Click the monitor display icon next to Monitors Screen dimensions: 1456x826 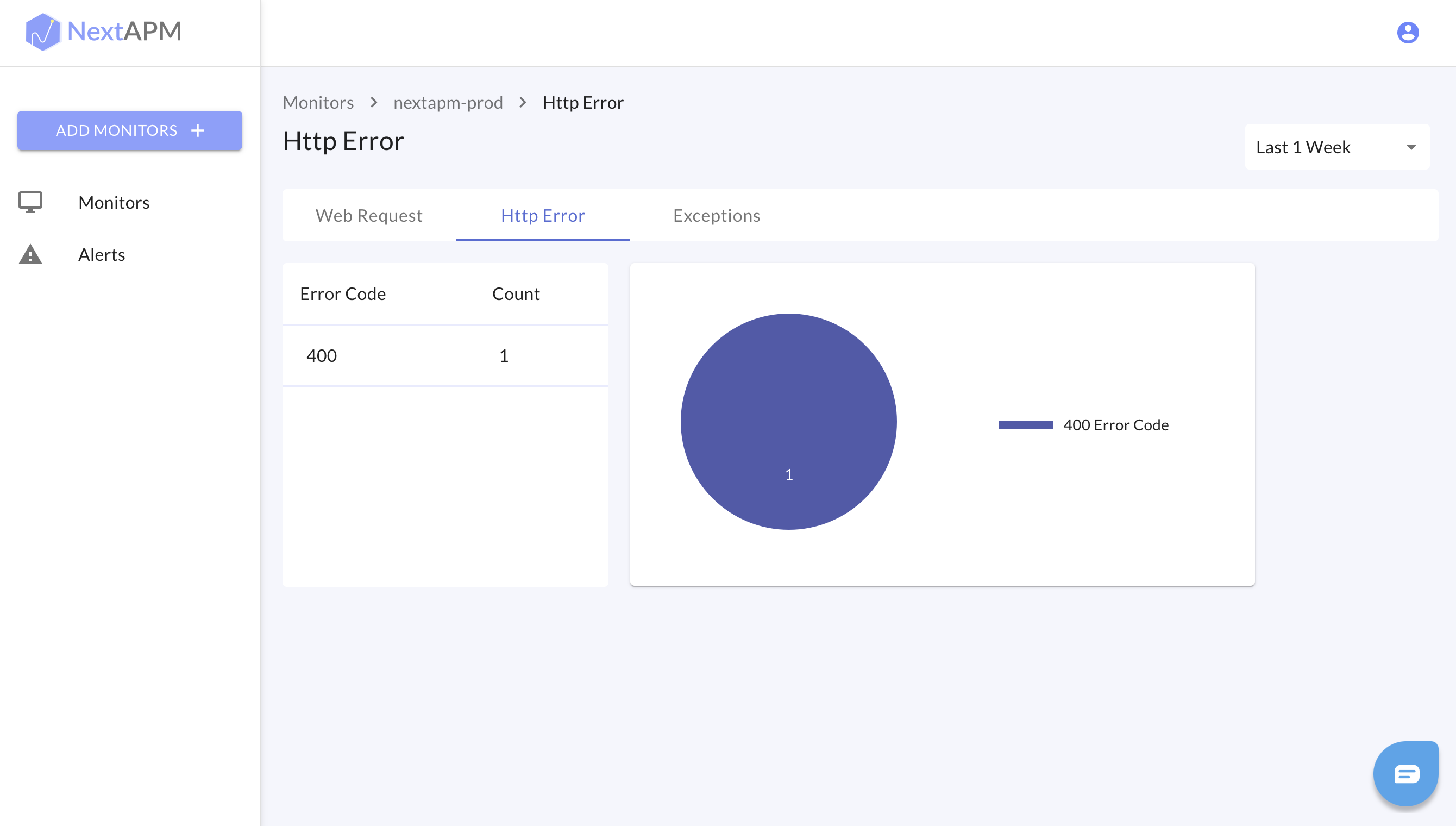[30, 202]
